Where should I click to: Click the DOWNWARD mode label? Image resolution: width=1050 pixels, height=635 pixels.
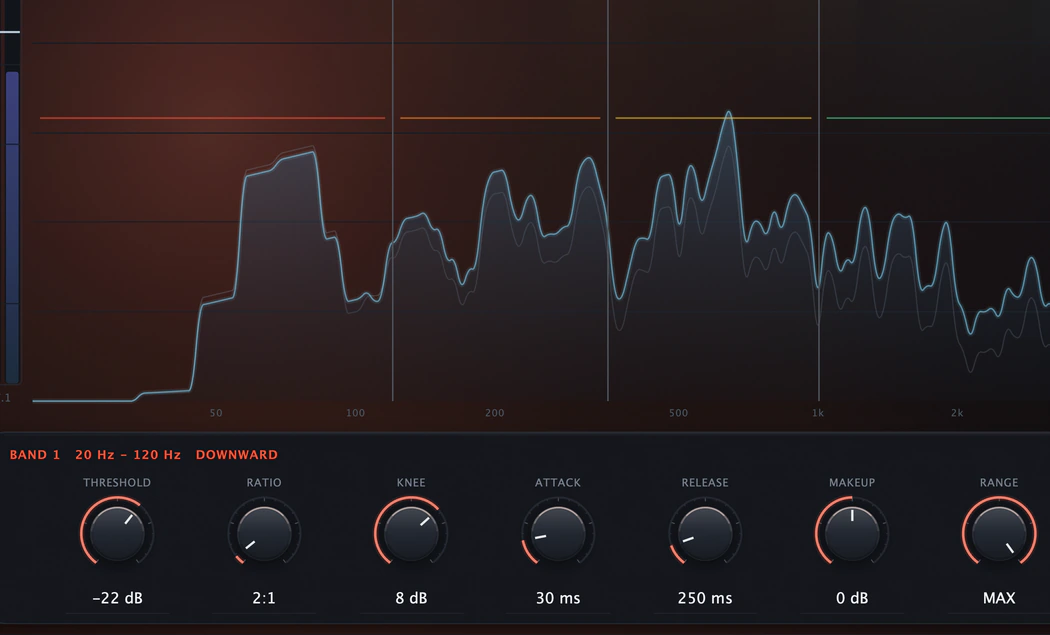[236, 455]
